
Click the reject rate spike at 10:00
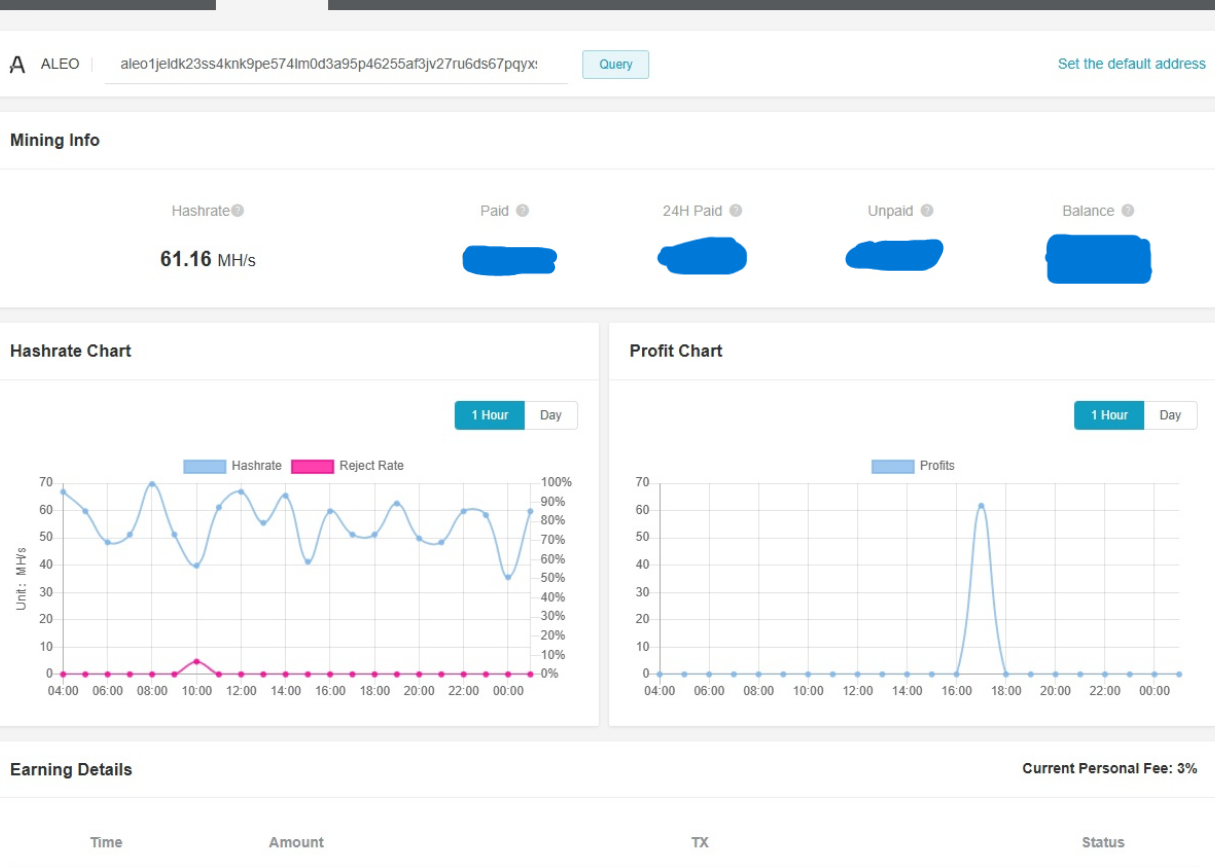coord(197,661)
